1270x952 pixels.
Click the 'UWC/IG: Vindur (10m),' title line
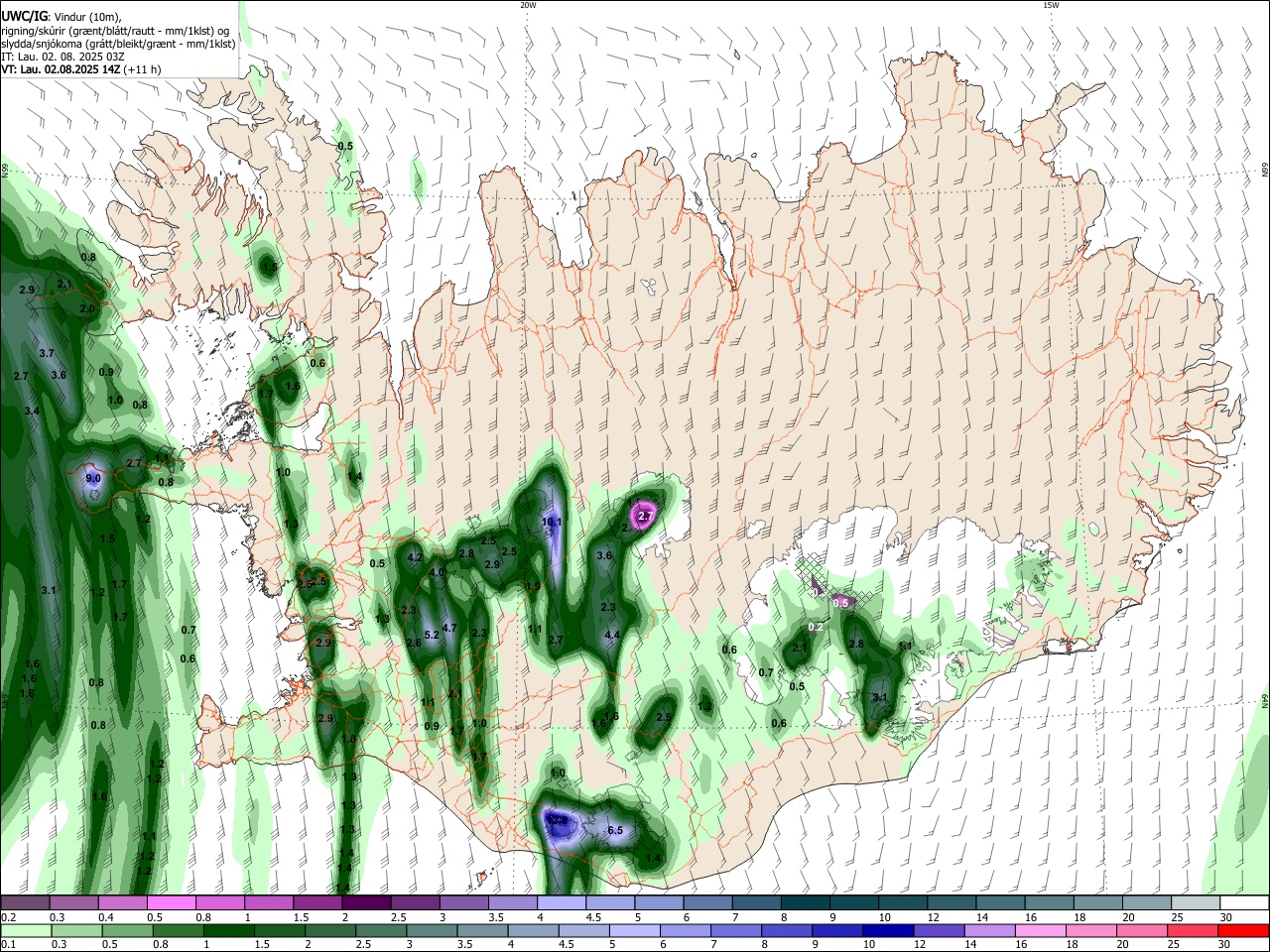tap(62, 18)
